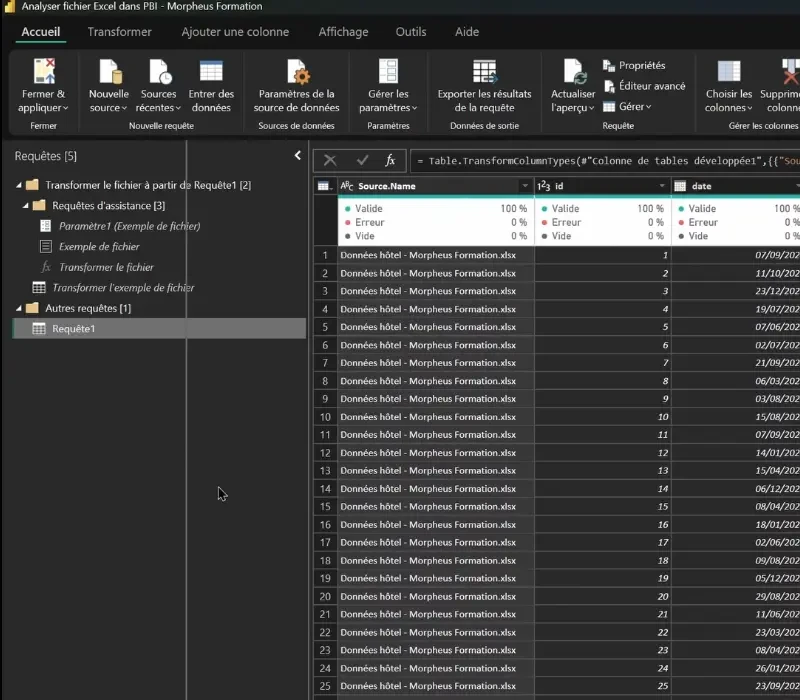This screenshot has width=800, height=700.
Task: Switch to the Accueil tab
Action: pos(41,32)
